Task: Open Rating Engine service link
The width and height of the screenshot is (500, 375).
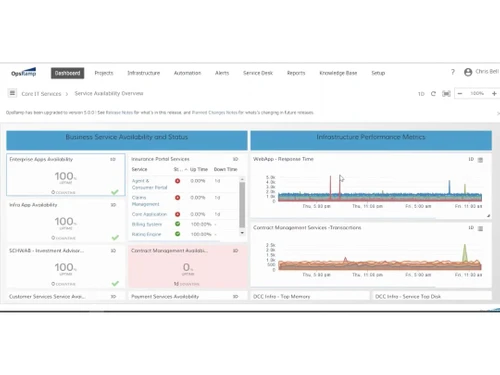Action: [146, 234]
